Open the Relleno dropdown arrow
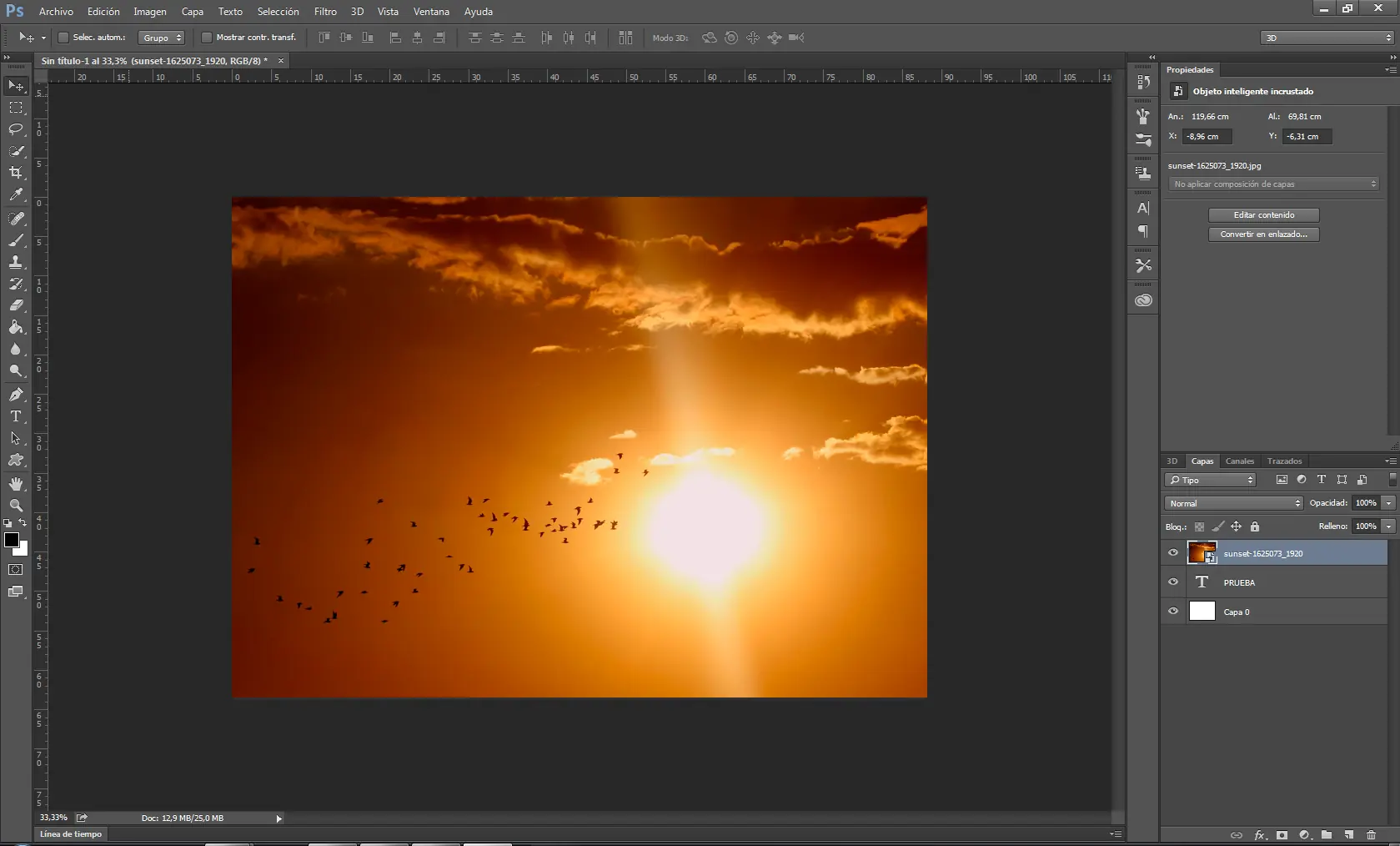The height and width of the screenshot is (846, 1400). (1388, 526)
